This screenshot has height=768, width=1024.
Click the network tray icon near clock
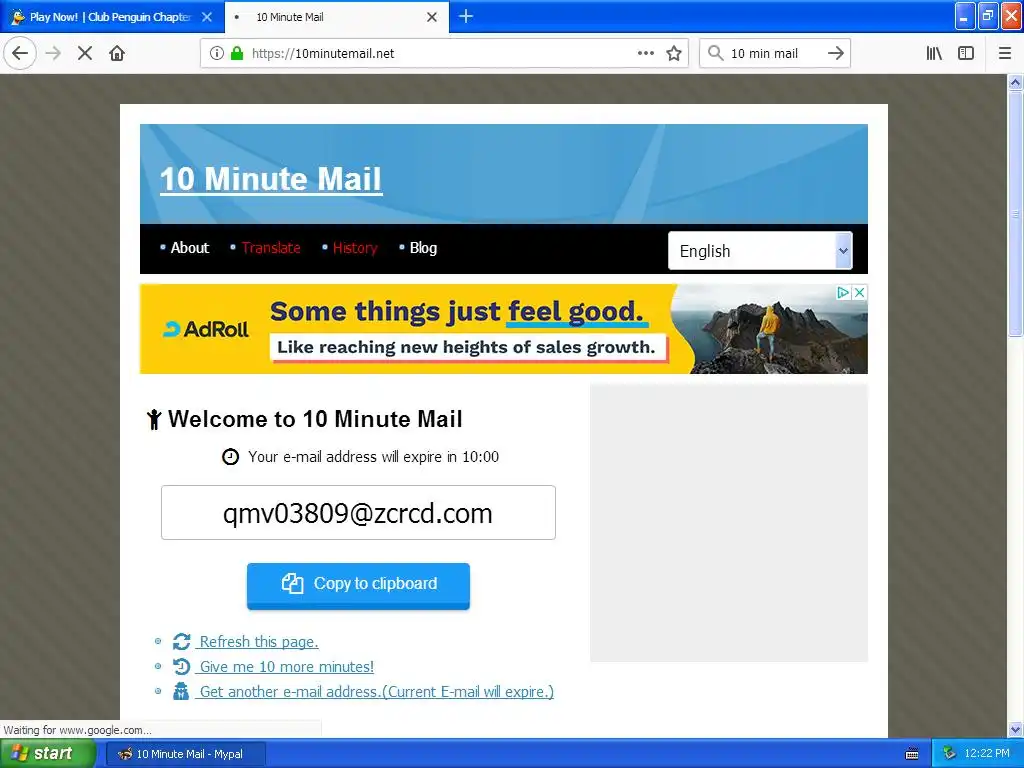[x=950, y=754]
